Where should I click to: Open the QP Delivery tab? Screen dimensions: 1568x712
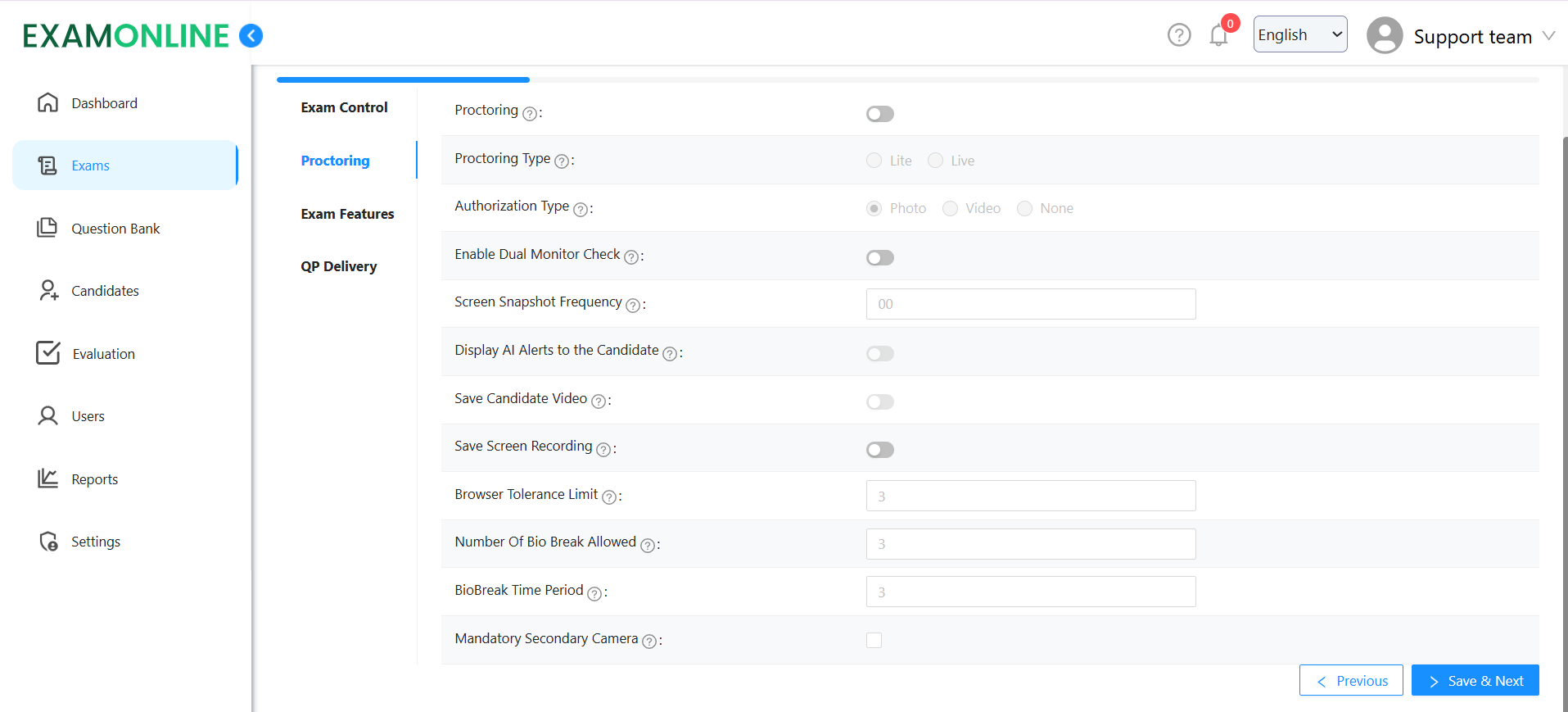click(338, 266)
